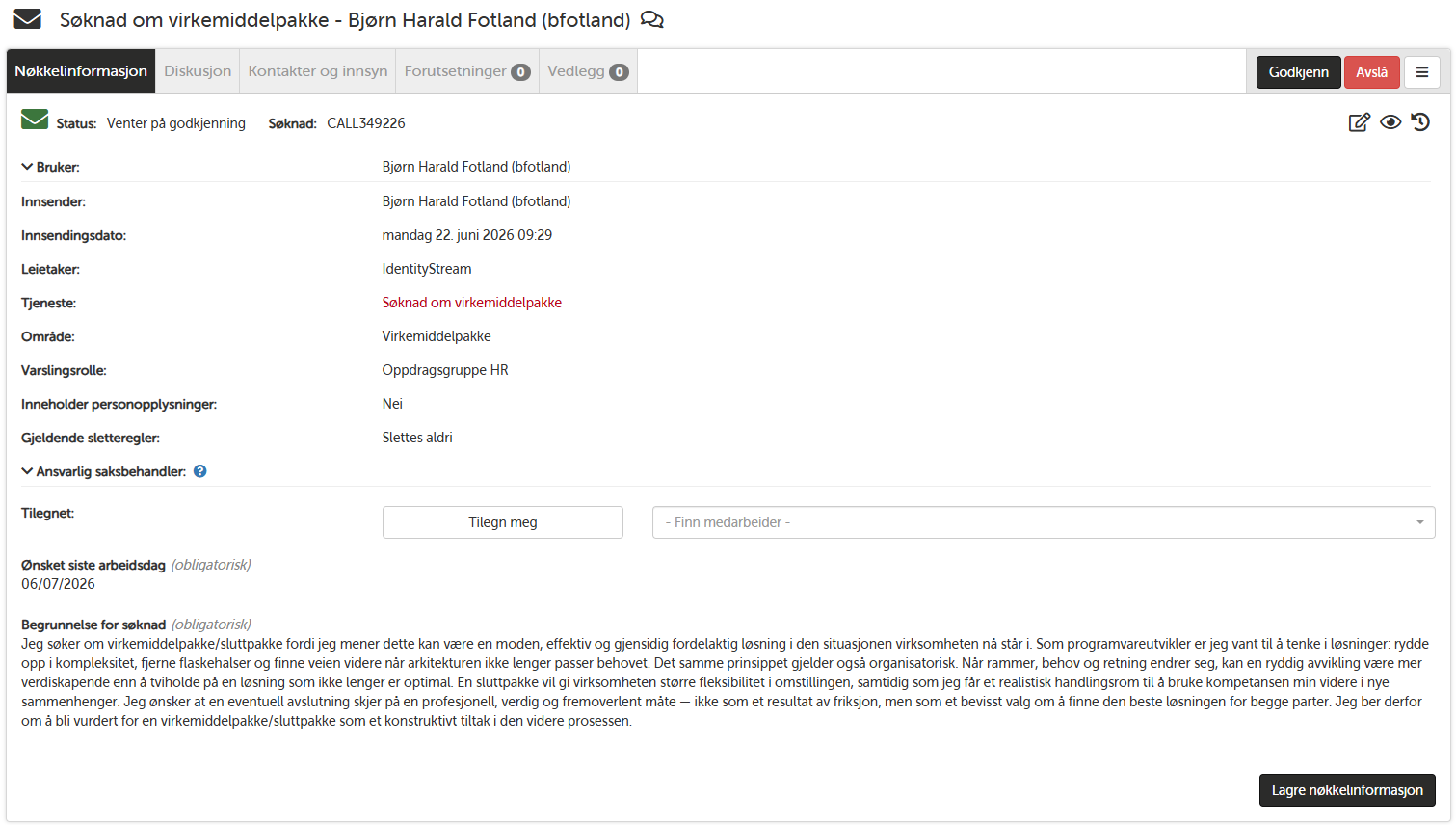Click the Slettes aldri value

tap(417, 438)
